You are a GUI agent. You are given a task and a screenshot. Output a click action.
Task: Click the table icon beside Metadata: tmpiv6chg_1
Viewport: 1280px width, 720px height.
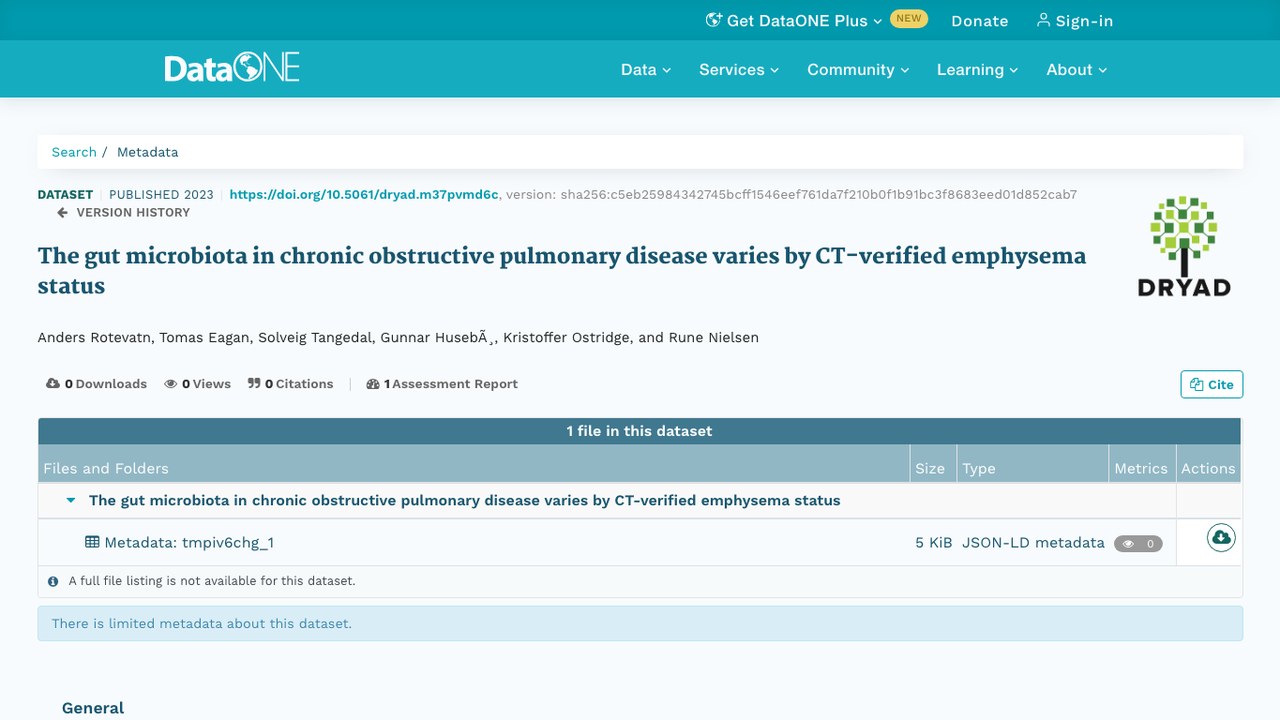point(92,542)
